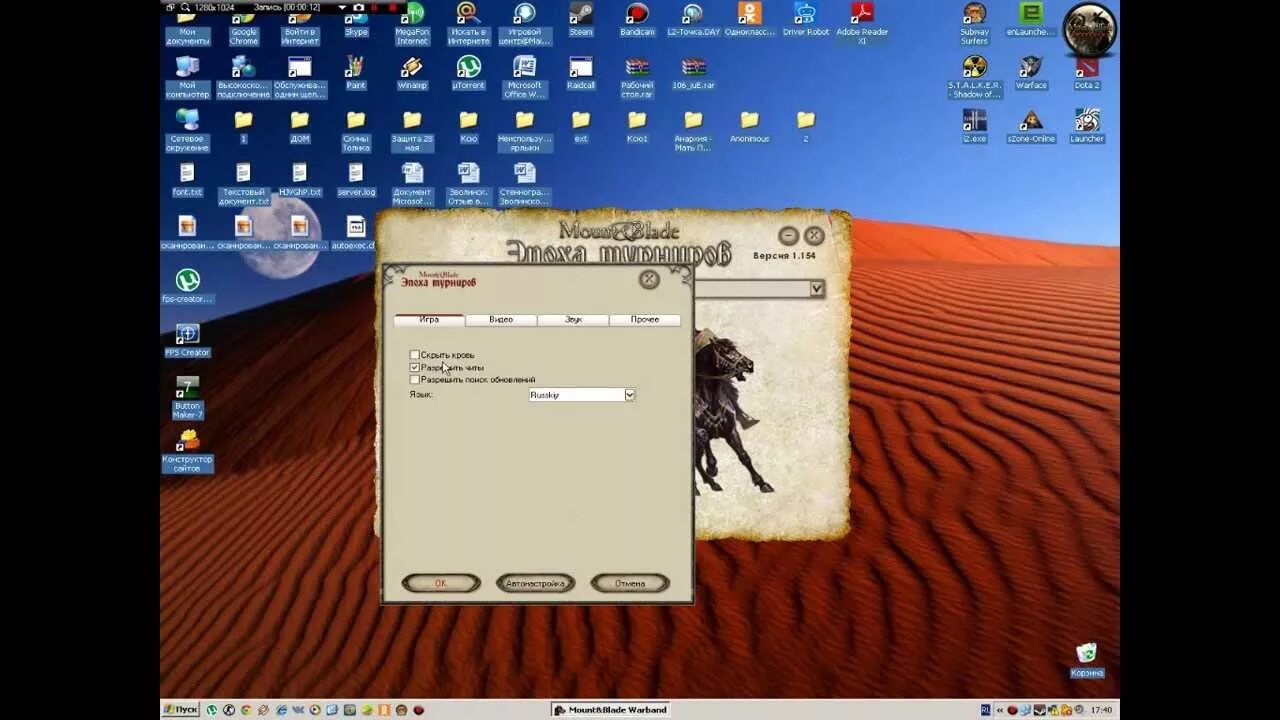Select the font.txt file icon
Viewport: 1280px width, 720px height.
187,180
